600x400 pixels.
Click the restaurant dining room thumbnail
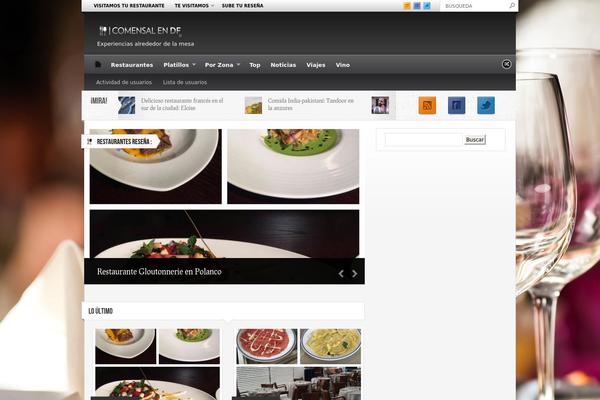point(298,383)
